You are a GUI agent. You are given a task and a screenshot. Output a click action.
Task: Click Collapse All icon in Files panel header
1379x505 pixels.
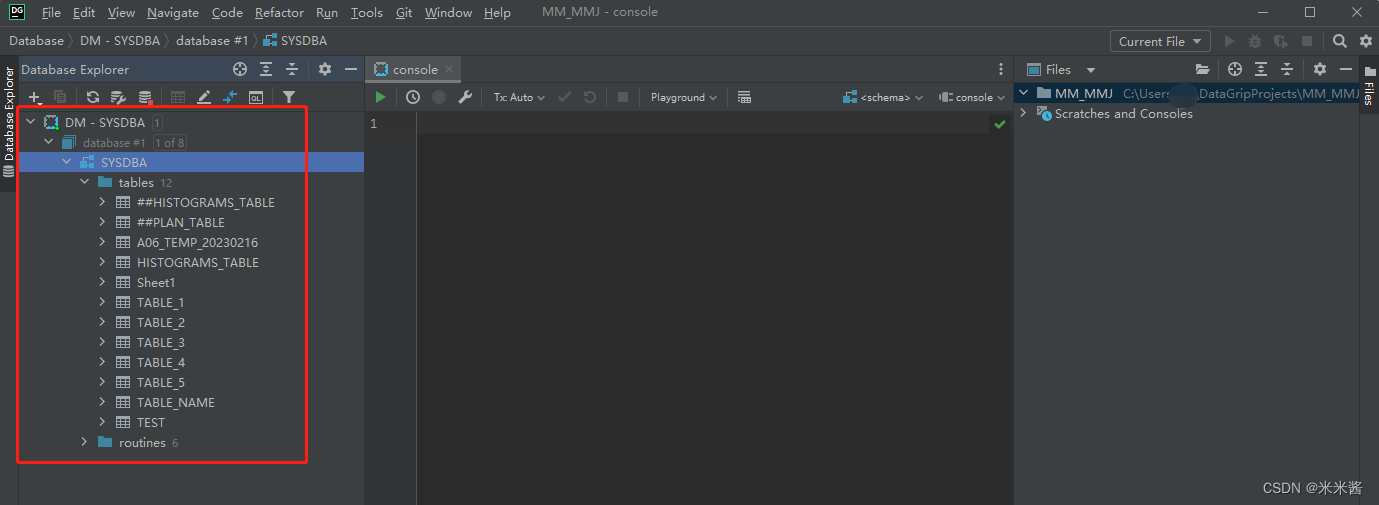[x=1287, y=69]
